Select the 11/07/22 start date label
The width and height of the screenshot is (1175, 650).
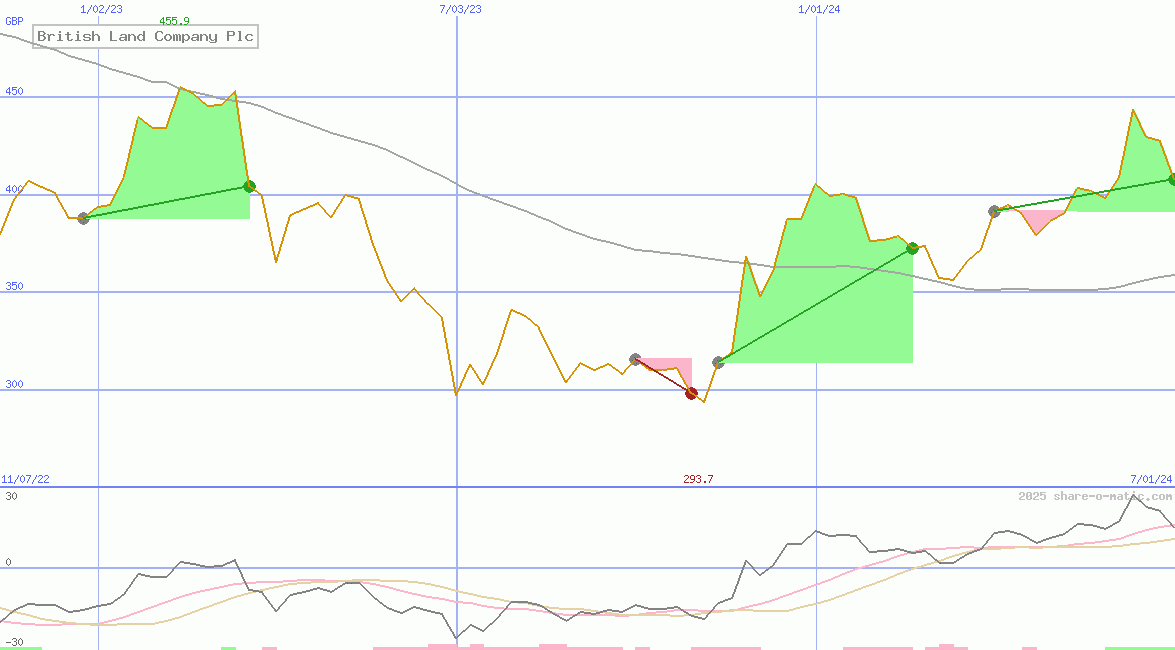(x=25, y=479)
